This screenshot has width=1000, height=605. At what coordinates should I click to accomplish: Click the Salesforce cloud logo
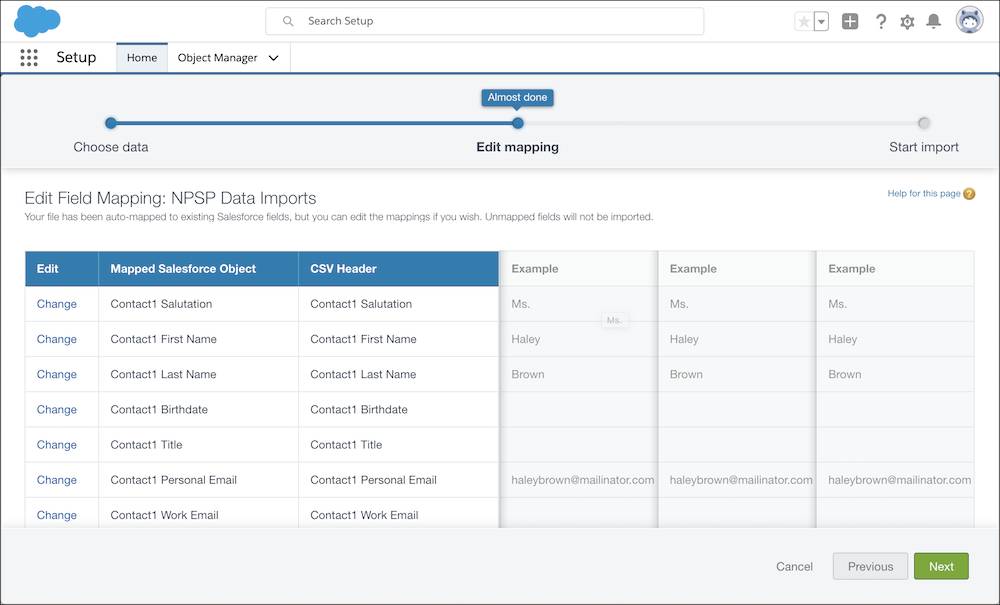pos(37,20)
